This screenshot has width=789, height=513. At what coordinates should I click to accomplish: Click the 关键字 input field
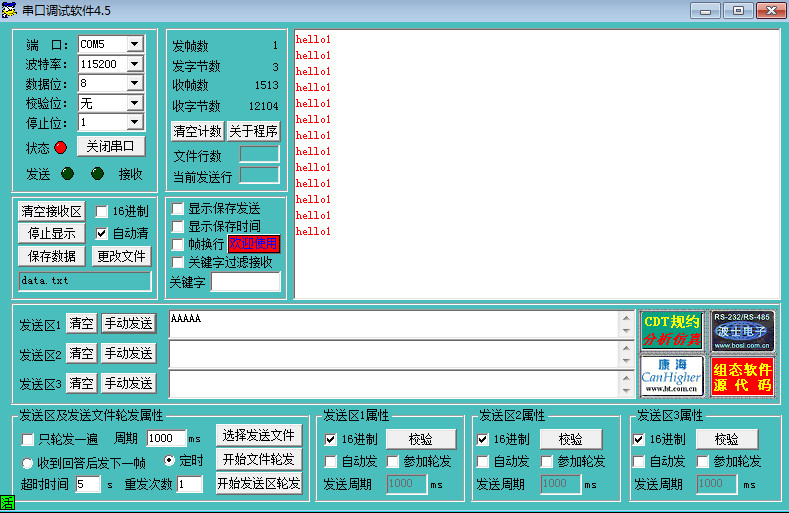pos(246,282)
